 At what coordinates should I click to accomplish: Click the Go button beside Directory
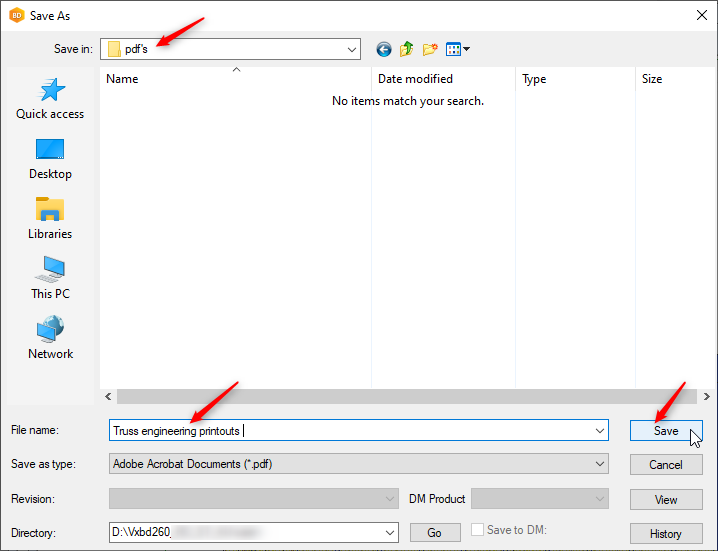(435, 533)
